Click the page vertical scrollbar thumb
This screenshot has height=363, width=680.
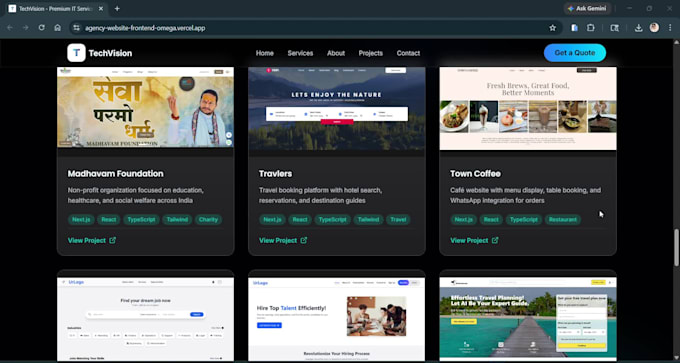pyautogui.click(x=676, y=247)
